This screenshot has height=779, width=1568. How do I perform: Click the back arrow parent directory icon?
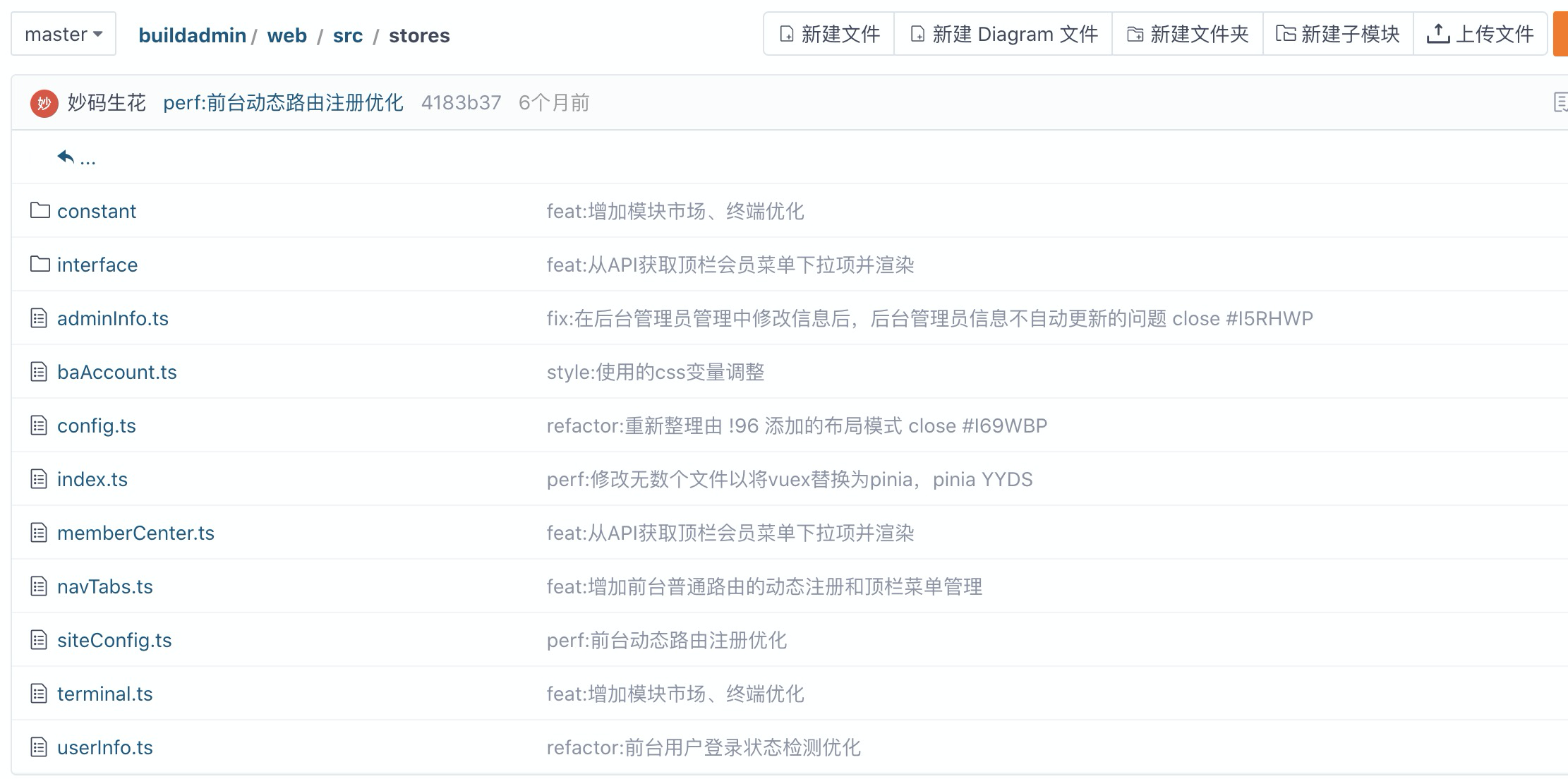[66, 157]
